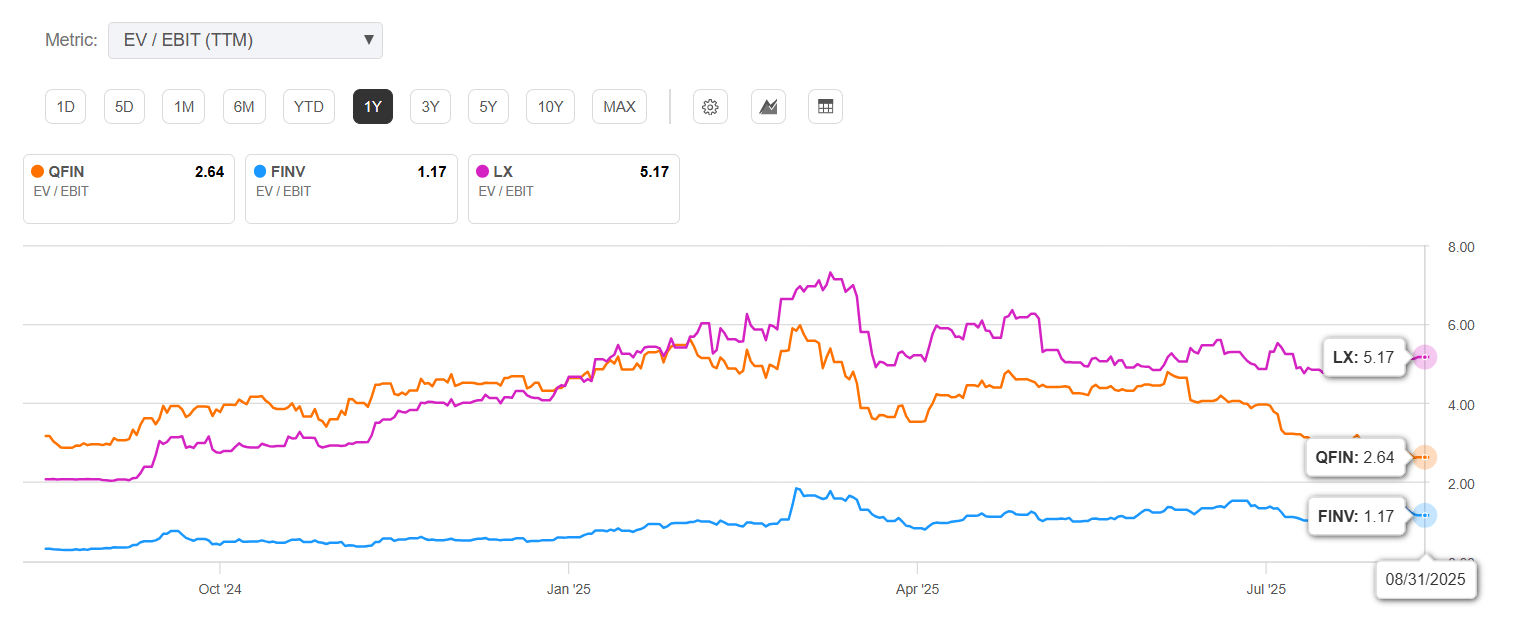The width and height of the screenshot is (1536, 622).
Task: Click the LX: 5.17 endpoint label
Action: (1365, 357)
